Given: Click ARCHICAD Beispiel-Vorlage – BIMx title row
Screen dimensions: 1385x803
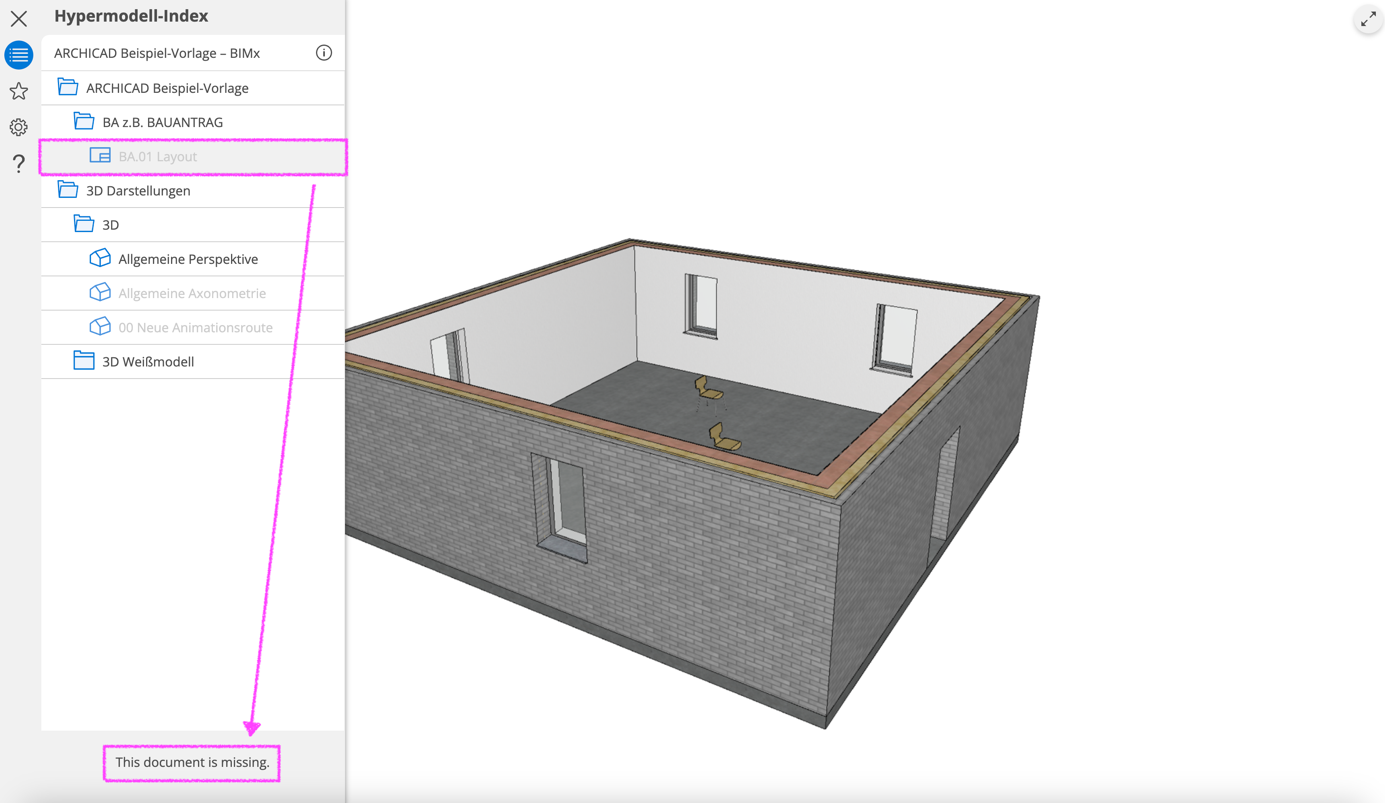Looking at the screenshot, I should click(x=193, y=53).
